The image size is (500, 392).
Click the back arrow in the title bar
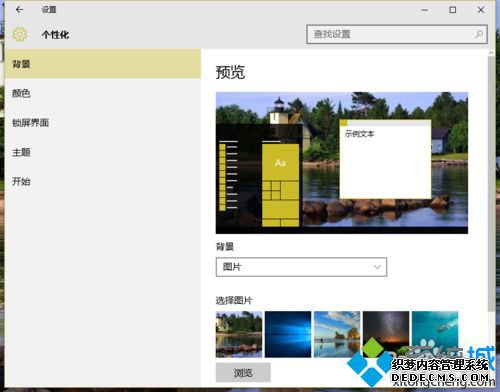pos(20,10)
